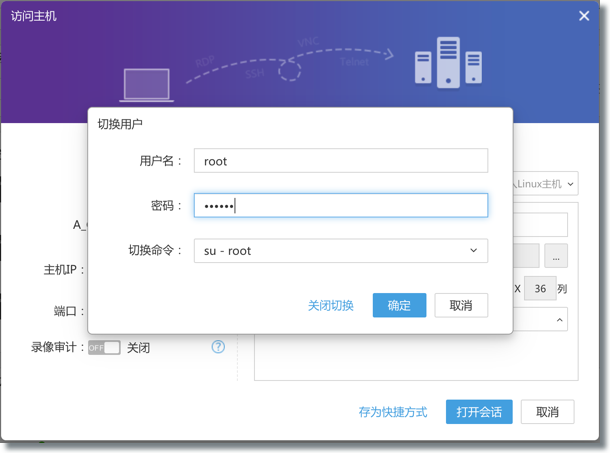The height and width of the screenshot is (453, 610).
Task: Open the 录像审计 help question-mark icon
Action: tap(218, 347)
